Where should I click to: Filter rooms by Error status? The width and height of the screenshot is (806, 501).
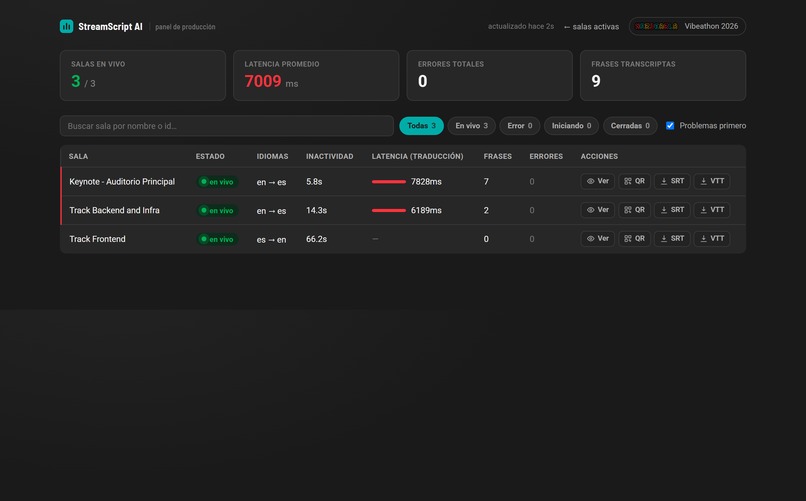point(520,126)
